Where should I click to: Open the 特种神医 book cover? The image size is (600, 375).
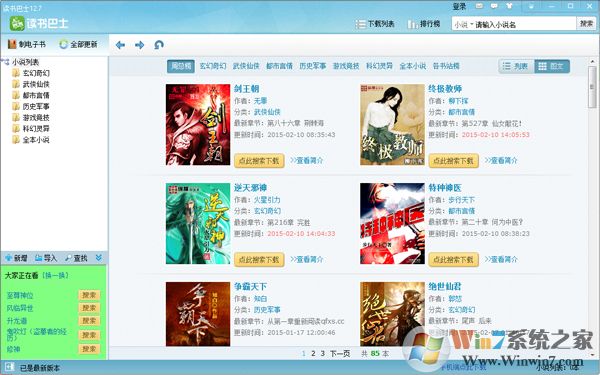tap(392, 223)
